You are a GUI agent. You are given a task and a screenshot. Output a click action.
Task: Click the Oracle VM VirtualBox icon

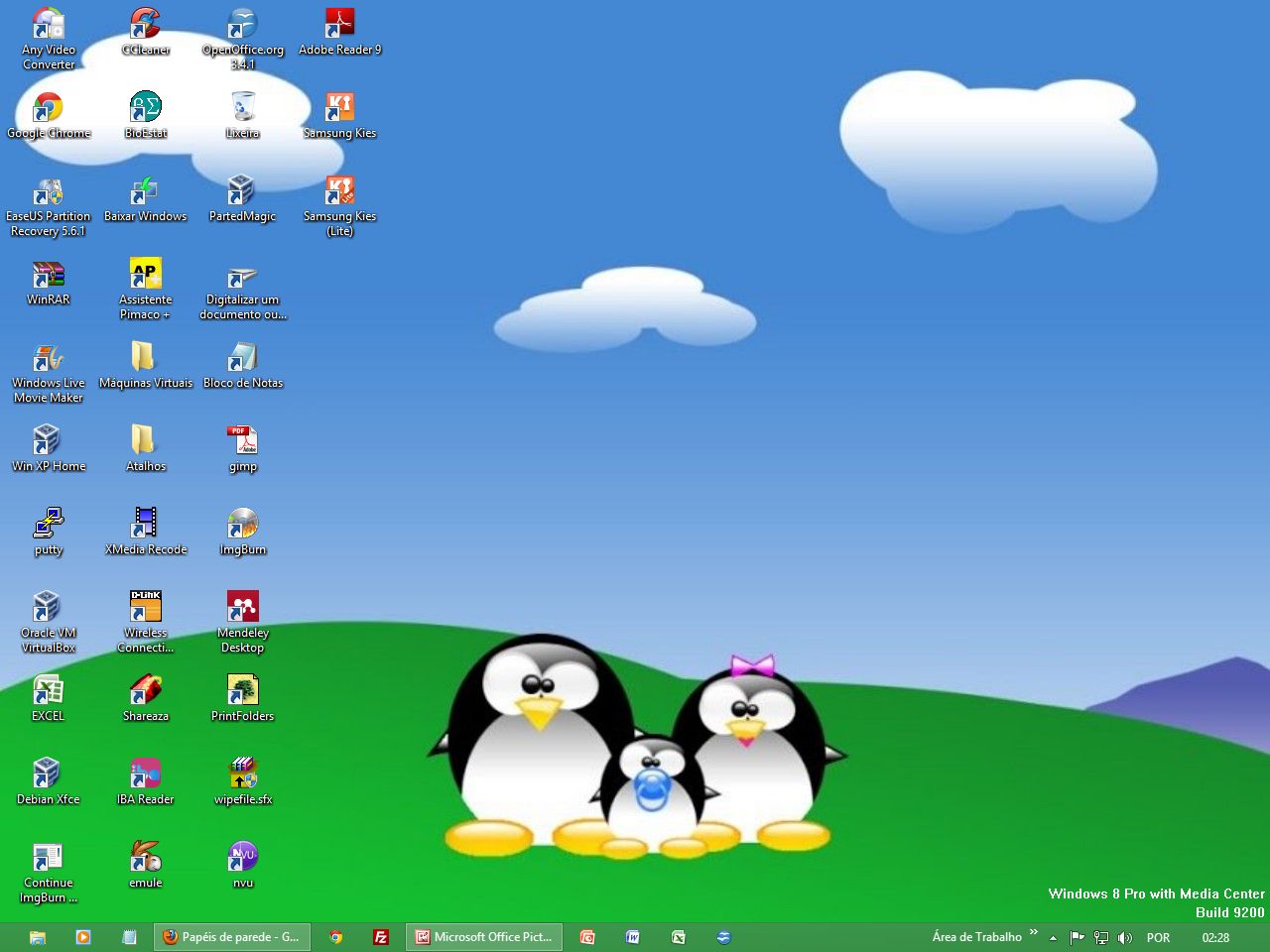coord(48,607)
